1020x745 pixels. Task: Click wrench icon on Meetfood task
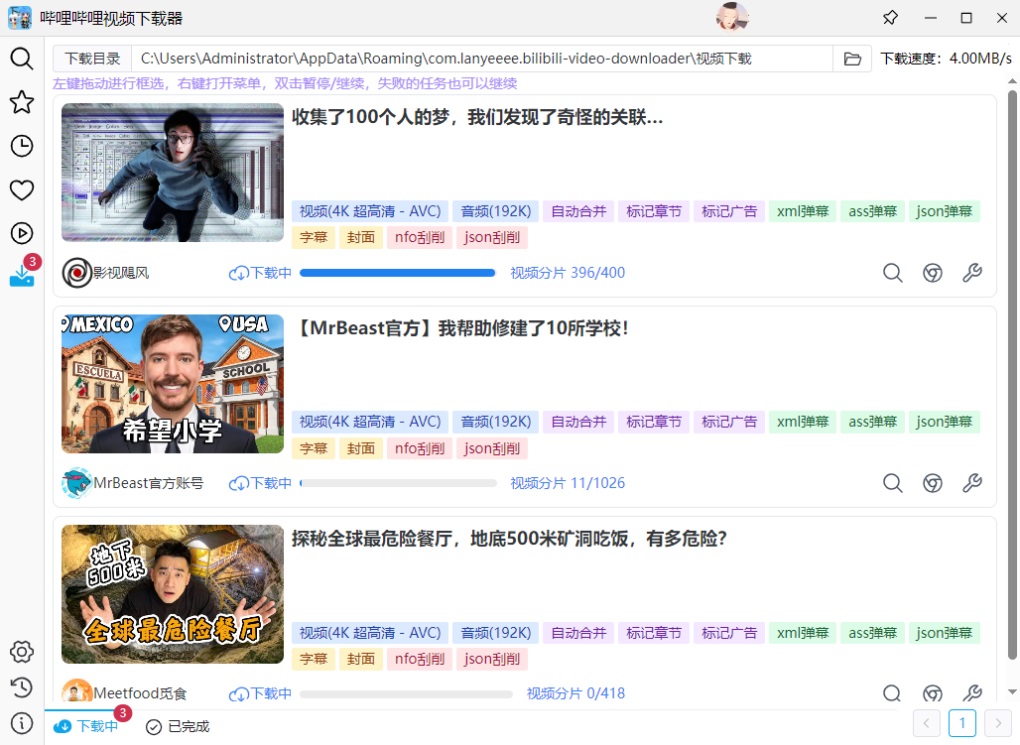click(x=972, y=694)
